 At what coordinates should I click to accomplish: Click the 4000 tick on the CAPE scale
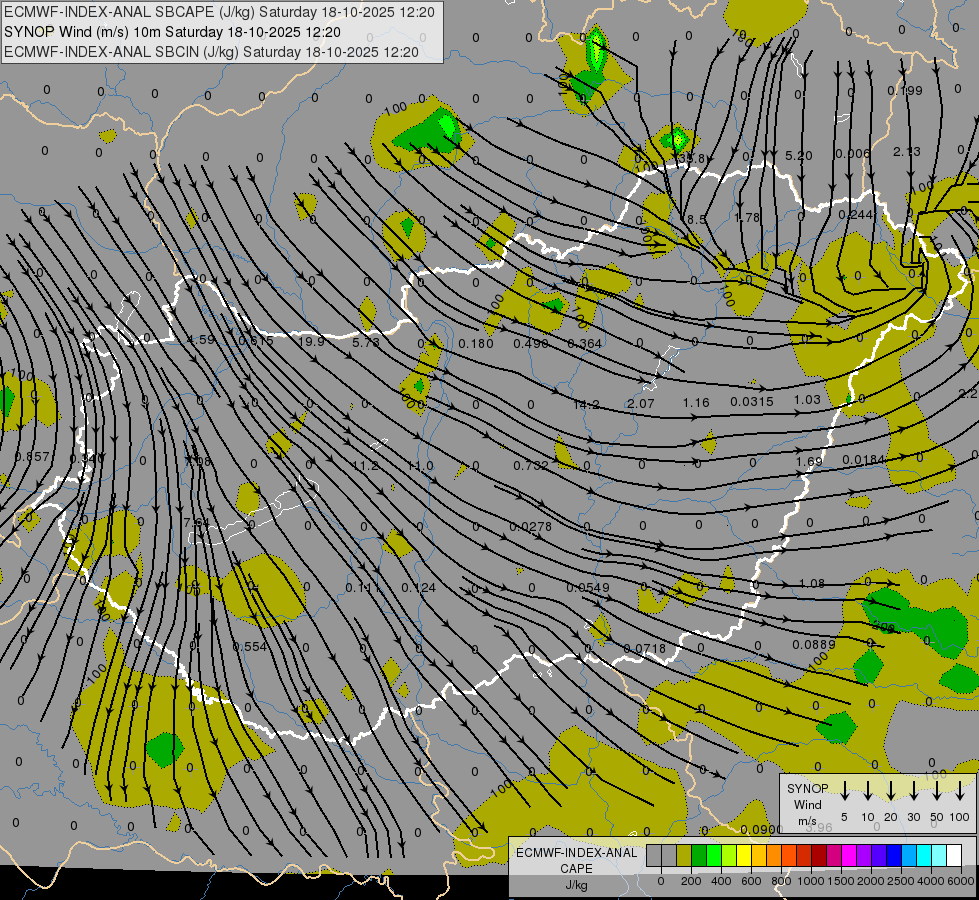[x=931, y=881]
